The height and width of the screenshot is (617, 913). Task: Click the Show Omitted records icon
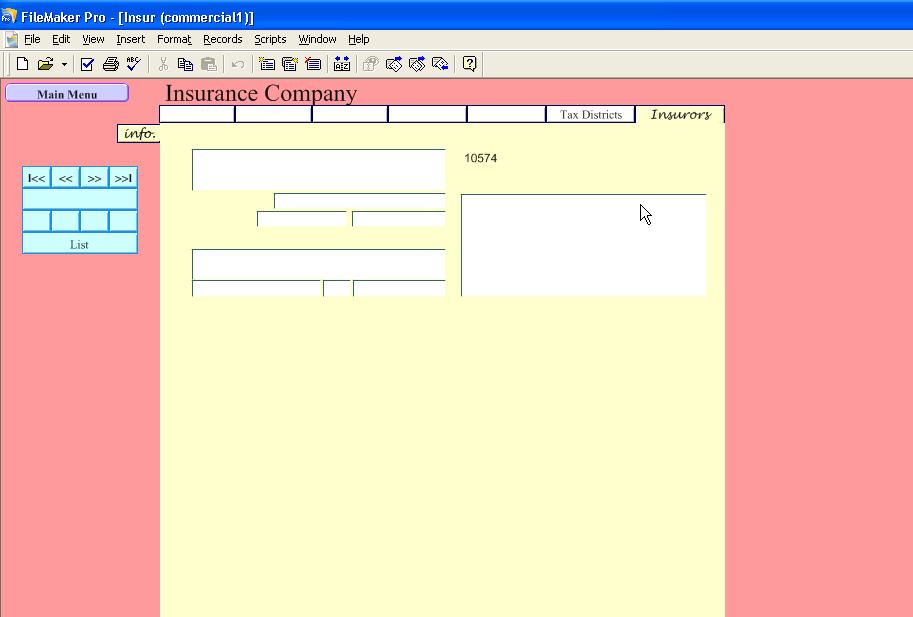tap(440, 64)
